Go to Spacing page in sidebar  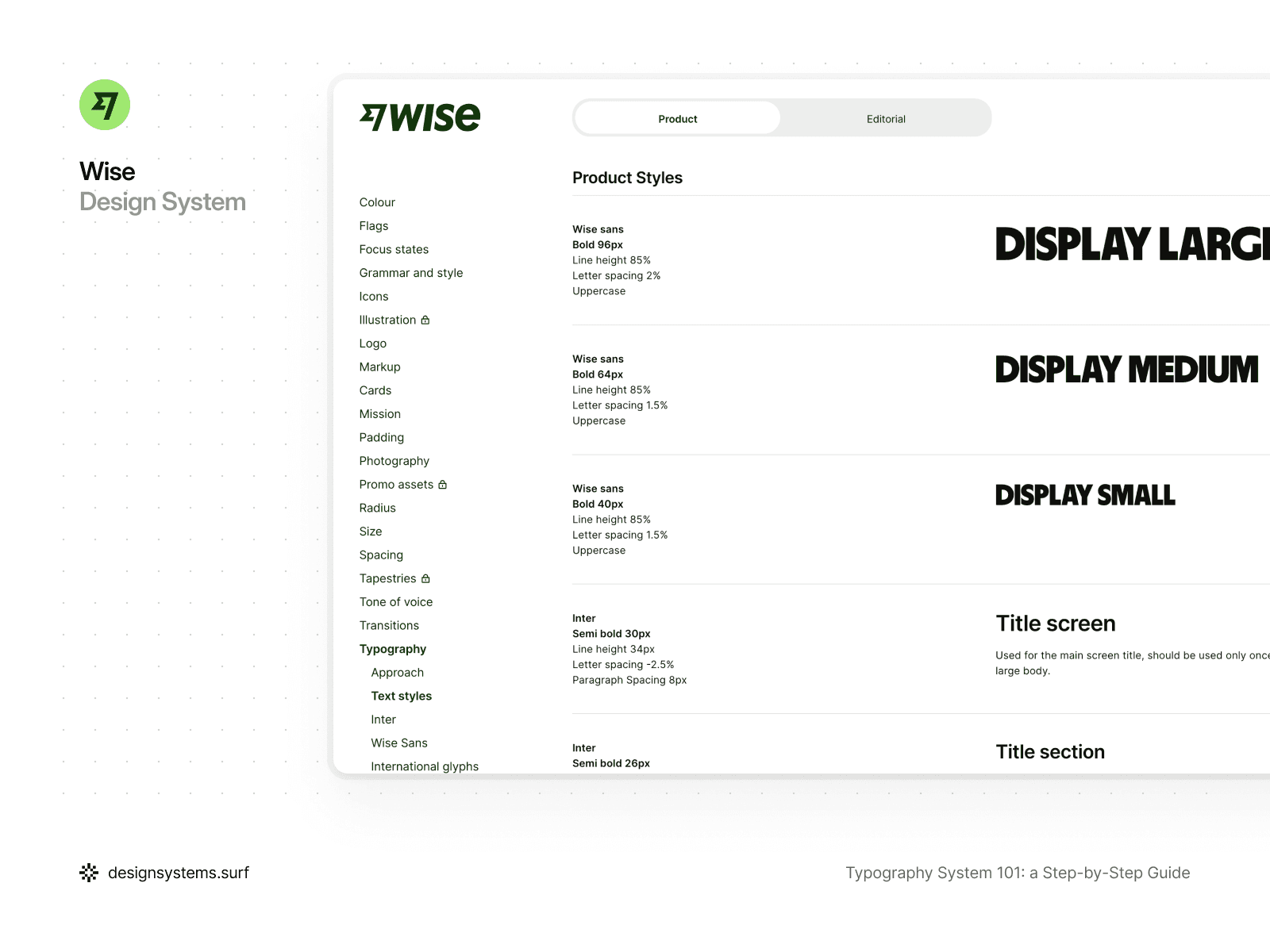pos(381,555)
